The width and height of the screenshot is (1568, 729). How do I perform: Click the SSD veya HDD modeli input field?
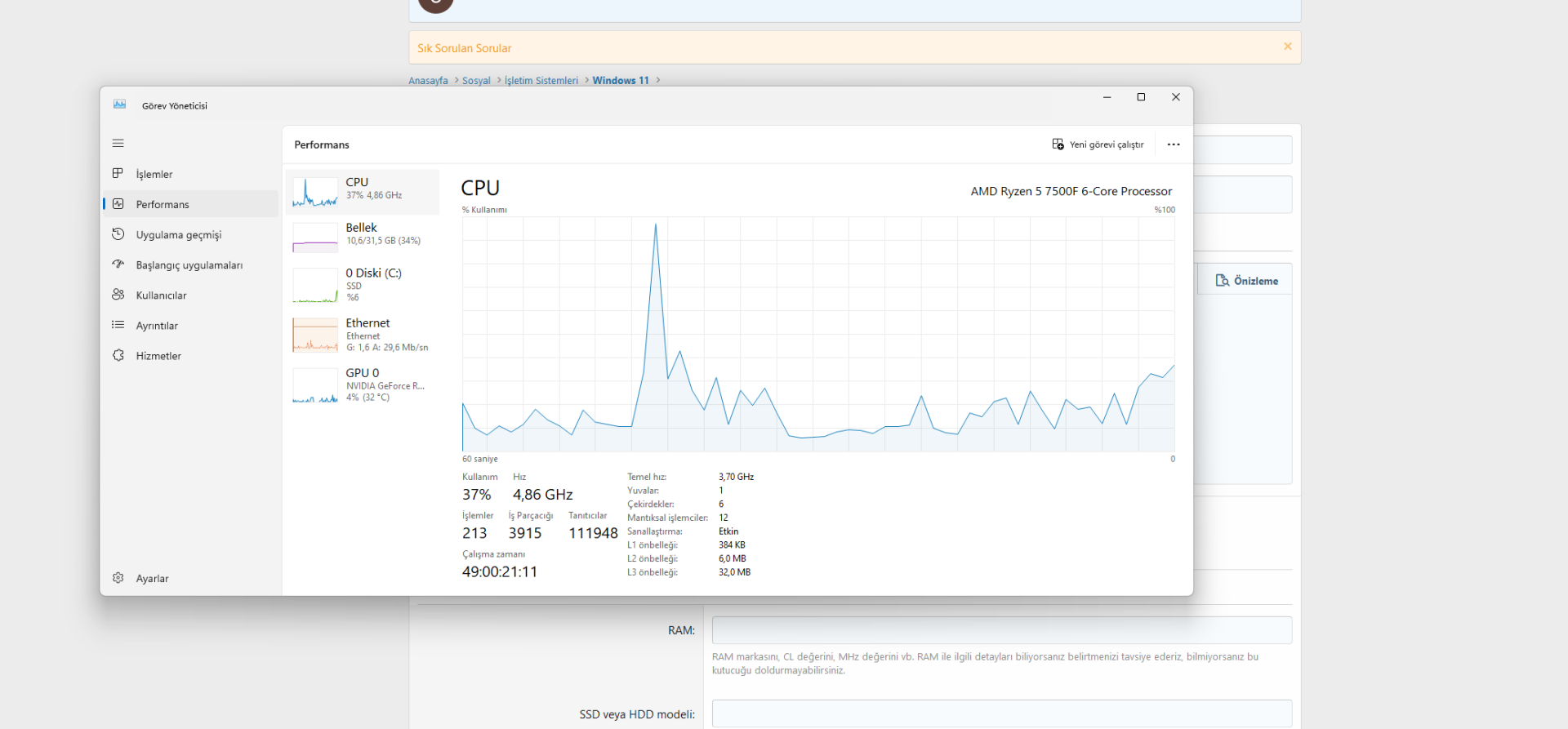point(1002,713)
